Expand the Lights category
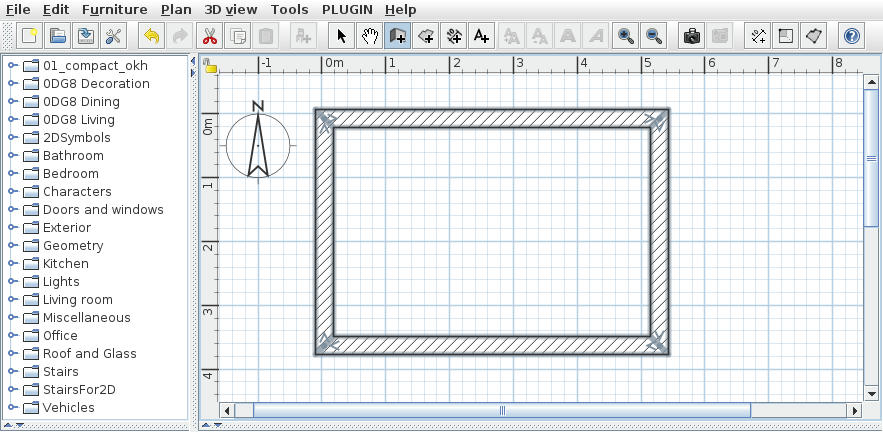 pos(12,282)
